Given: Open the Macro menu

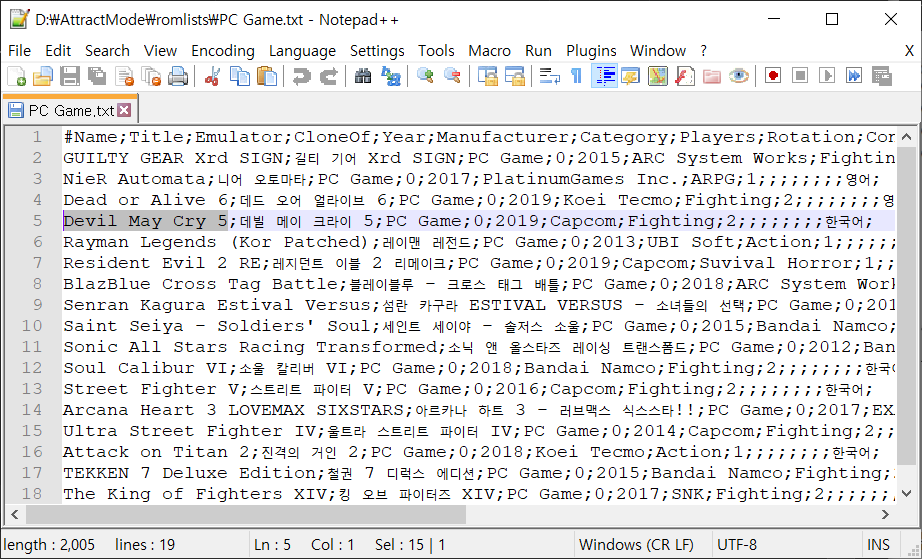Looking at the screenshot, I should (489, 51).
